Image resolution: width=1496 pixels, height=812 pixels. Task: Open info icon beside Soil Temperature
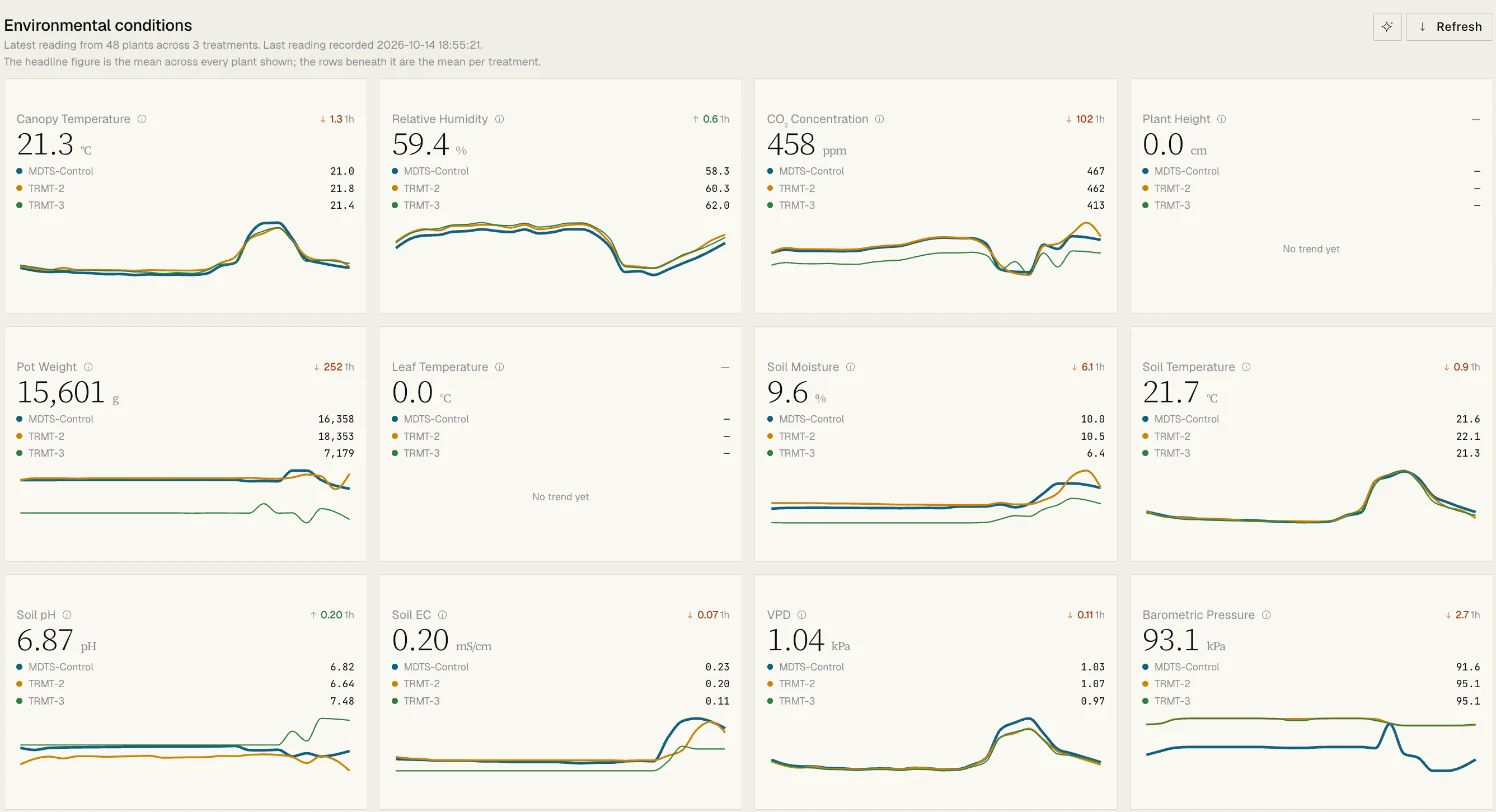tap(1247, 367)
